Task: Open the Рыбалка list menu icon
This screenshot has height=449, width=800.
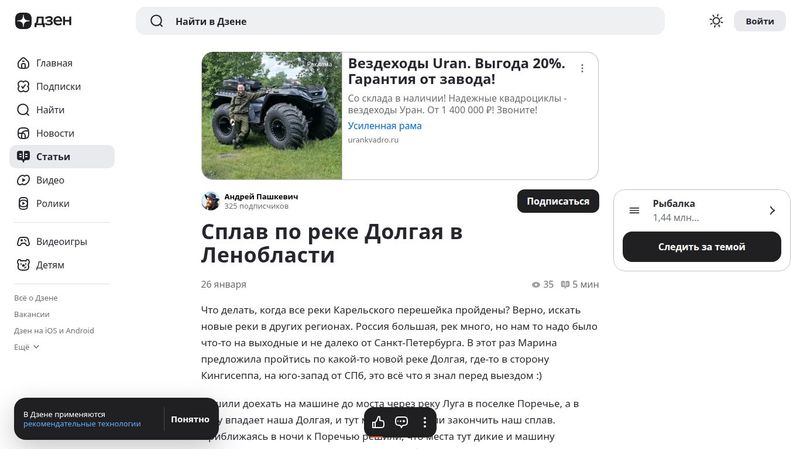Action: point(634,210)
